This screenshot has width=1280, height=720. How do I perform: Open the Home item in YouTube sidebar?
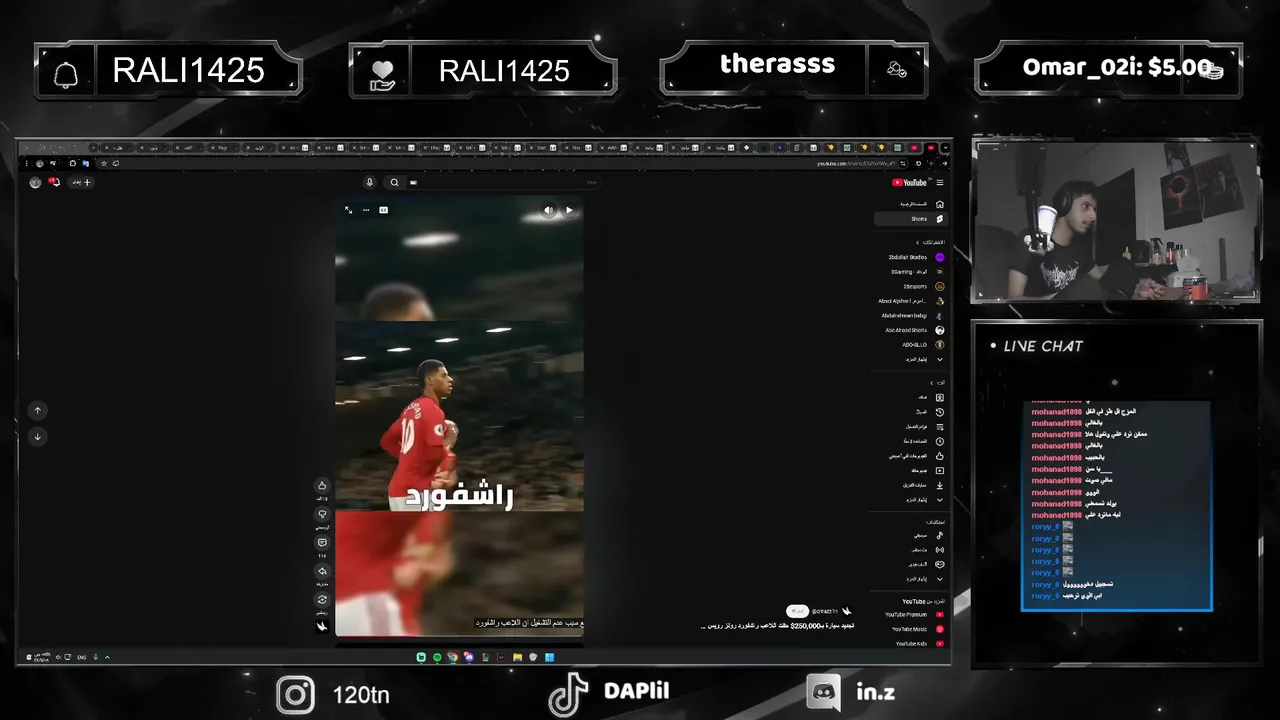click(x=910, y=204)
